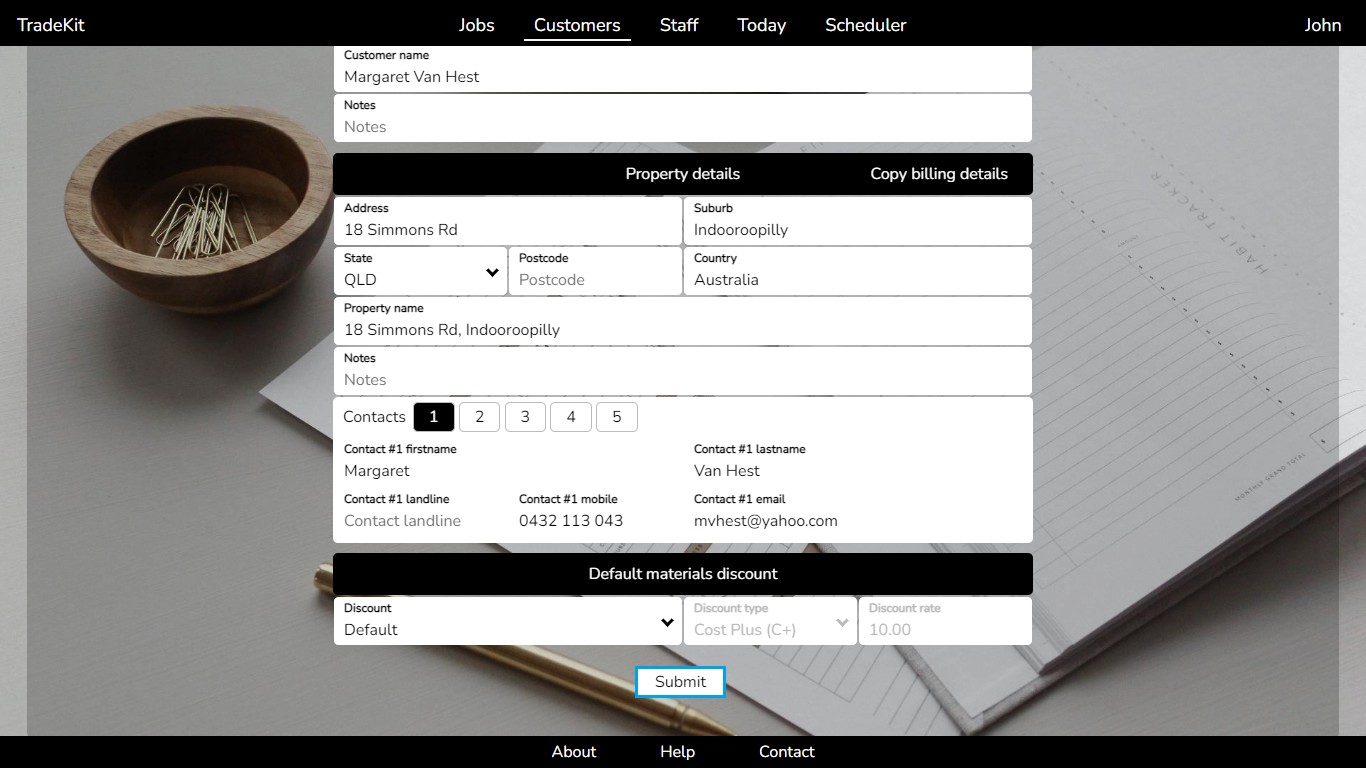
Task: Click the Default materials discount header
Action: 683,574
